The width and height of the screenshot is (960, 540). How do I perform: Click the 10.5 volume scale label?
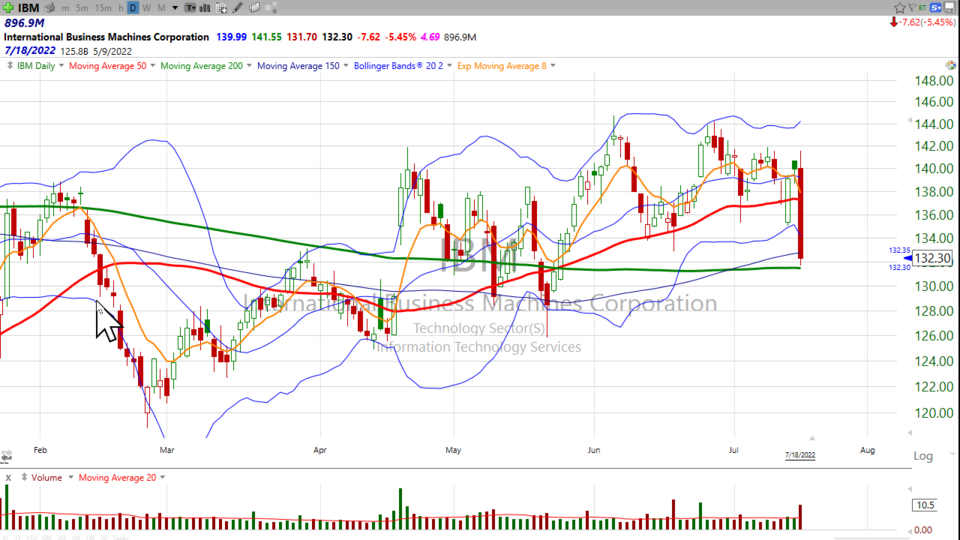[925, 505]
